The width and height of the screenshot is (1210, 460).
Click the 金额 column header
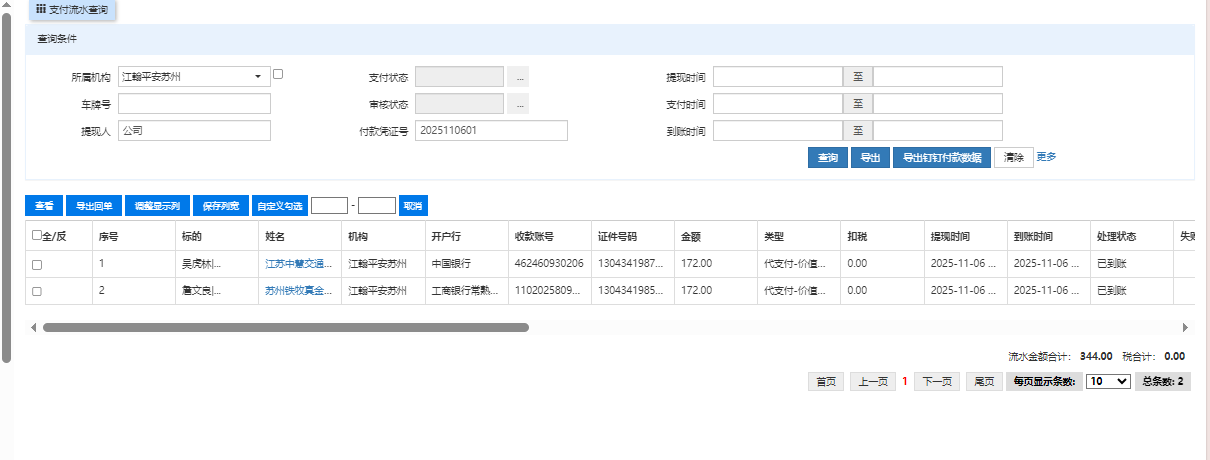coord(714,237)
